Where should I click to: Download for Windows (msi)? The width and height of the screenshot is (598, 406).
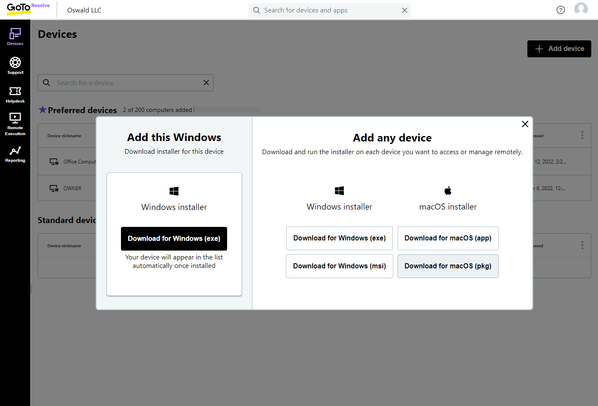pyautogui.click(x=339, y=266)
